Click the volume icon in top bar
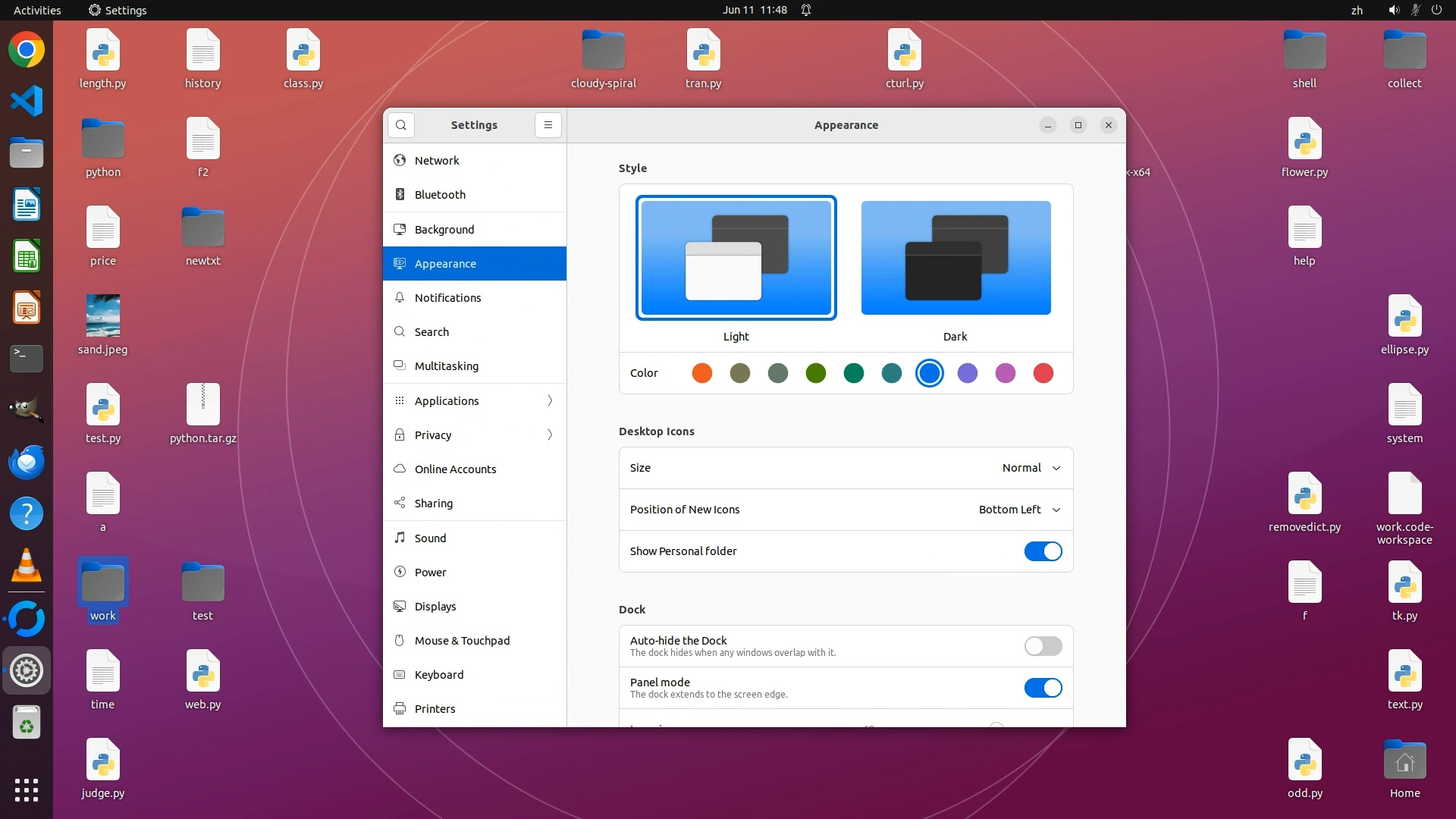The image size is (1456, 819). (x=1393, y=10)
